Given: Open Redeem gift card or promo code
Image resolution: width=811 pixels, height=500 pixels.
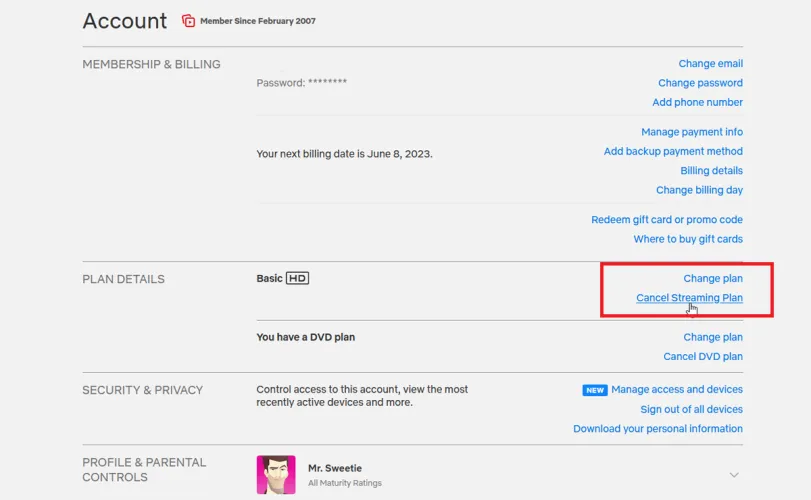Looking at the screenshot, I should pos(667,220).
